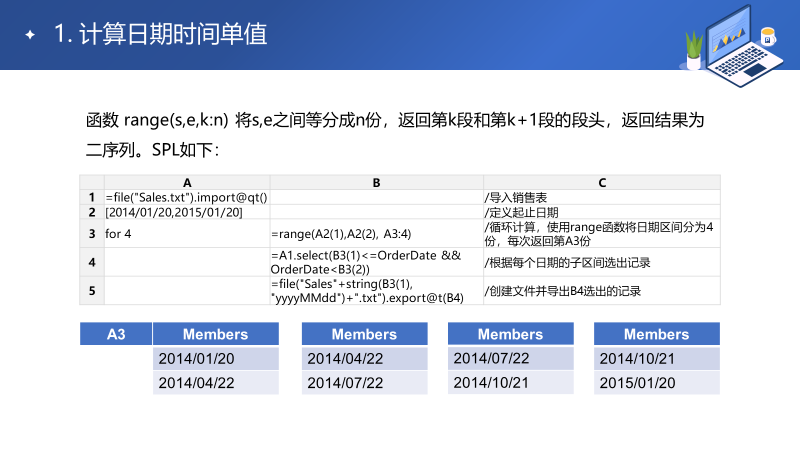This screenshot has height=450, width=800.
Task: Click the 'for 4' cell
Action: [187, 234]
